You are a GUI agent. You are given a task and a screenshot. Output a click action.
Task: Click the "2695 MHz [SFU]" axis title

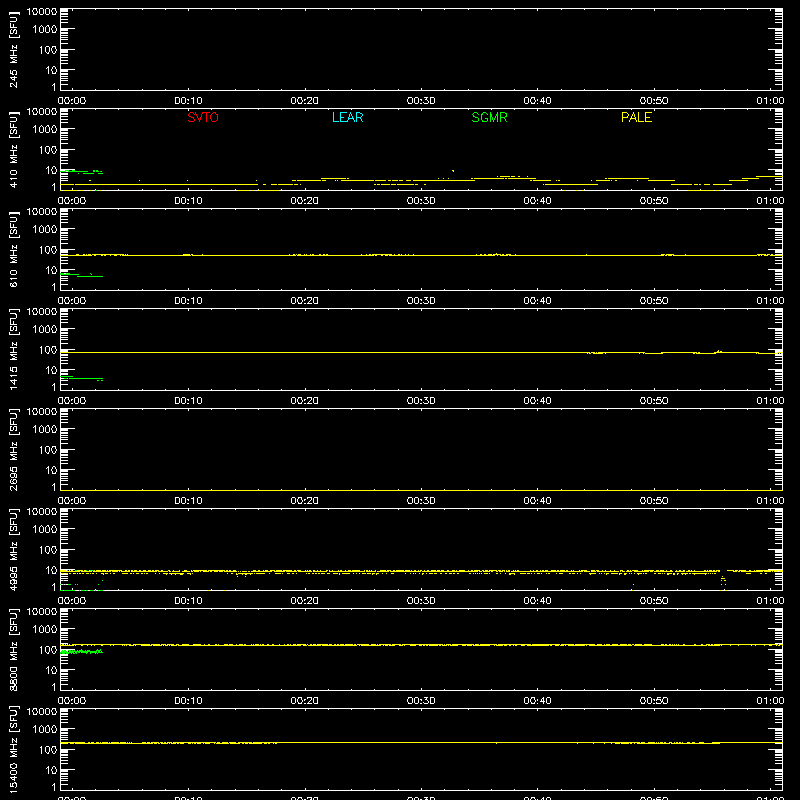tap(14, 449)
